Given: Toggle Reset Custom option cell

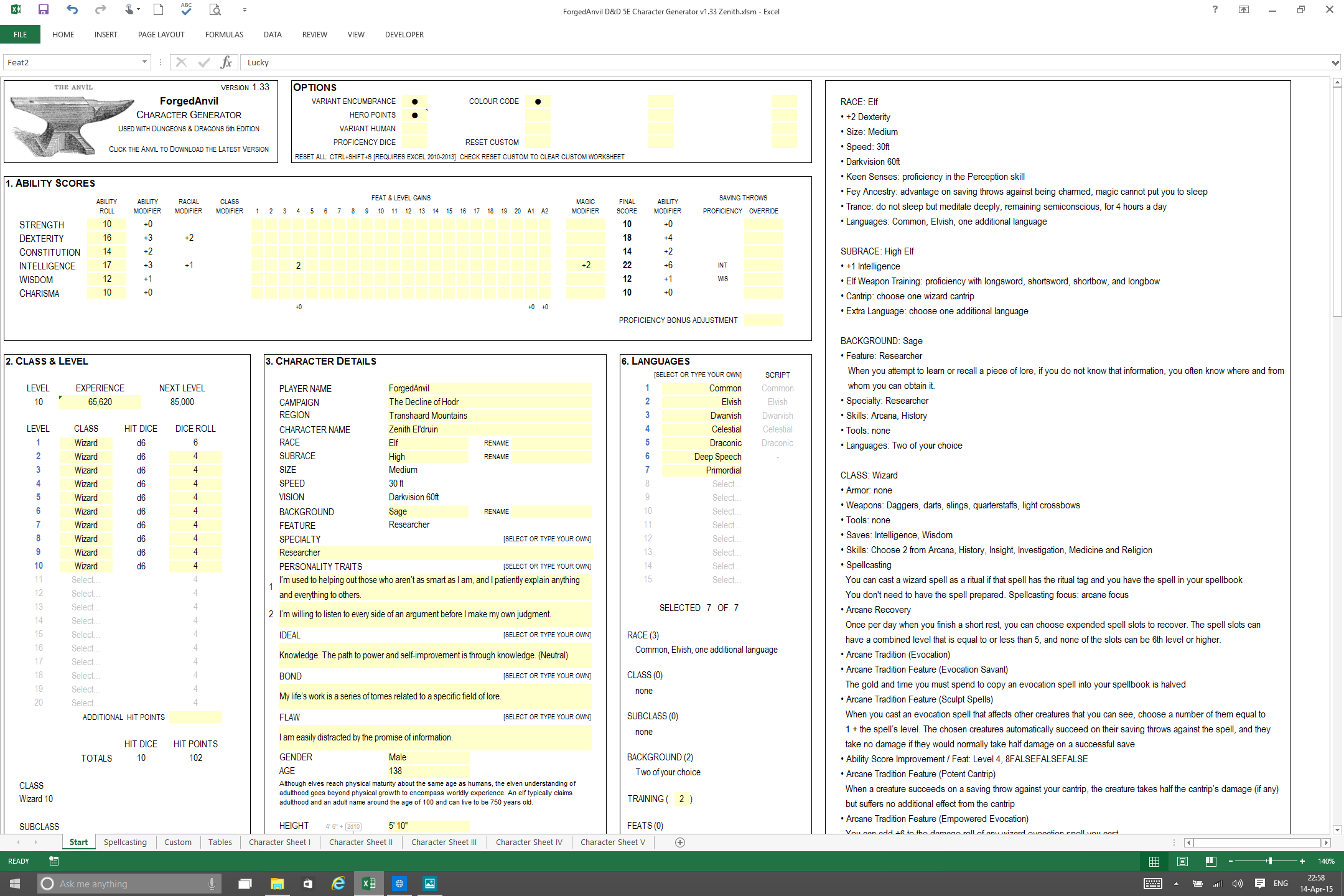Looking at the screenshot, I should [538, 142].
